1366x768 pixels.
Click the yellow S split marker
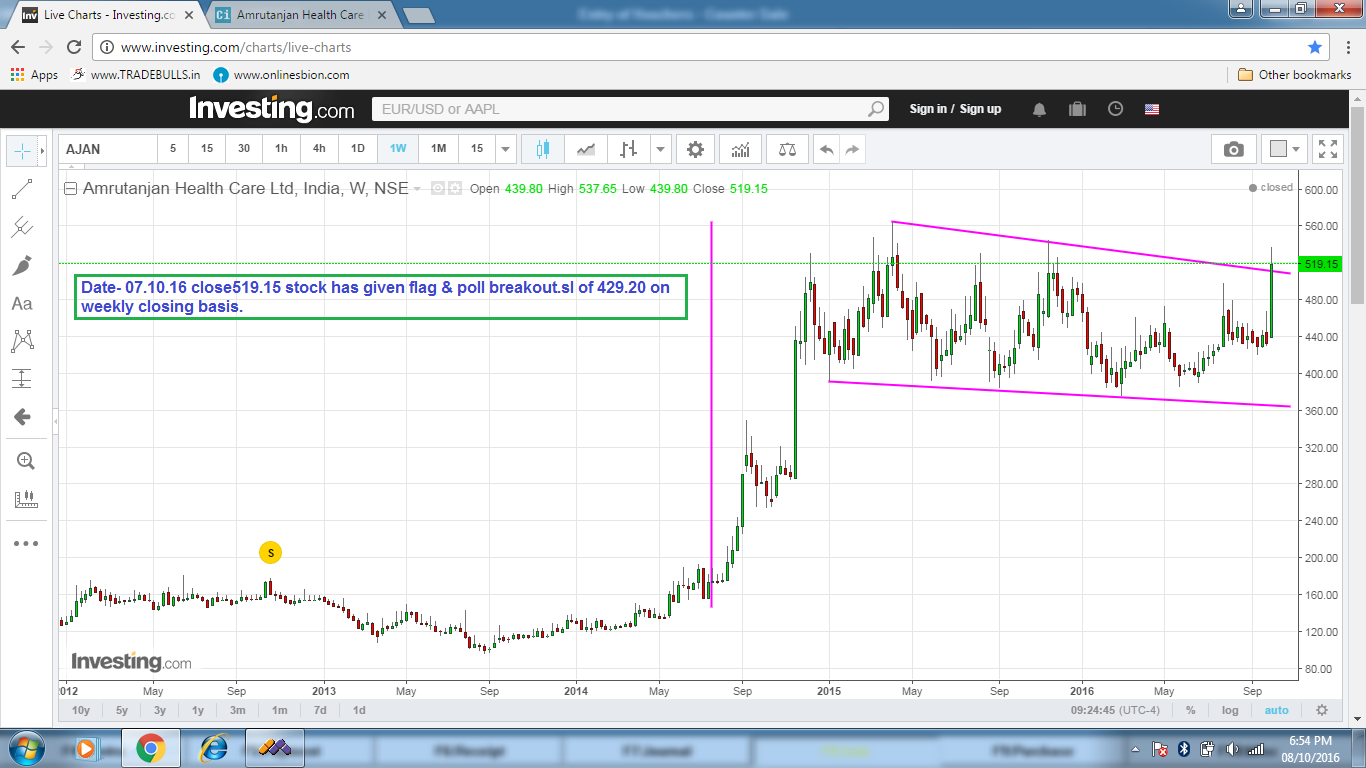269,551
